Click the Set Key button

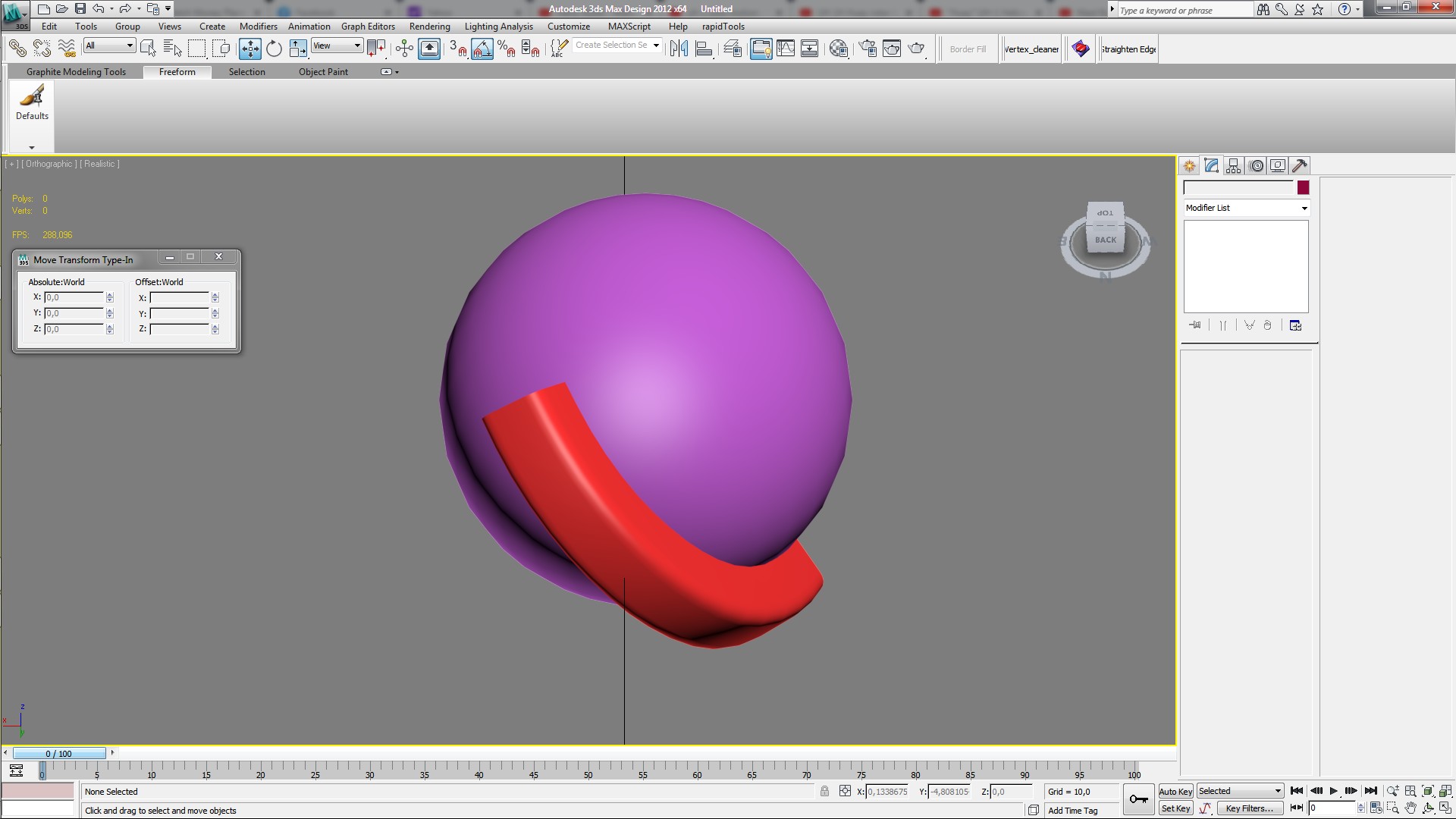click(x=1175, y=808)
